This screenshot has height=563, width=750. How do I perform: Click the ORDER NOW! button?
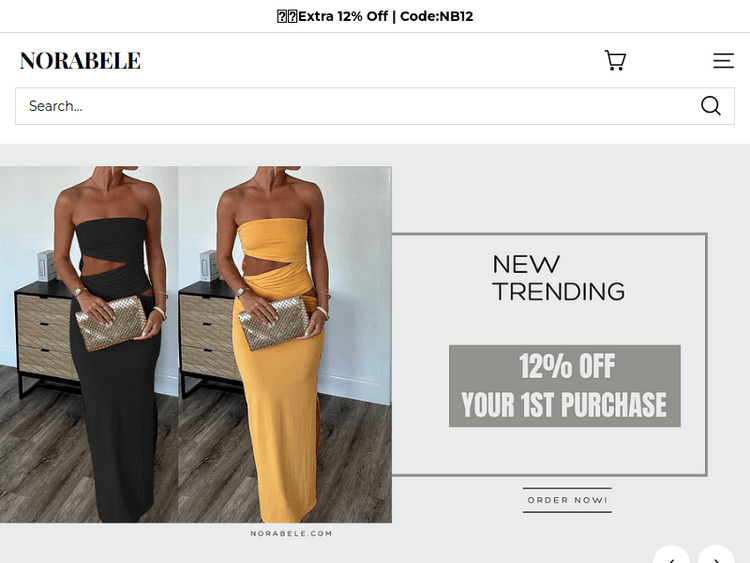(x=567, y=500)
